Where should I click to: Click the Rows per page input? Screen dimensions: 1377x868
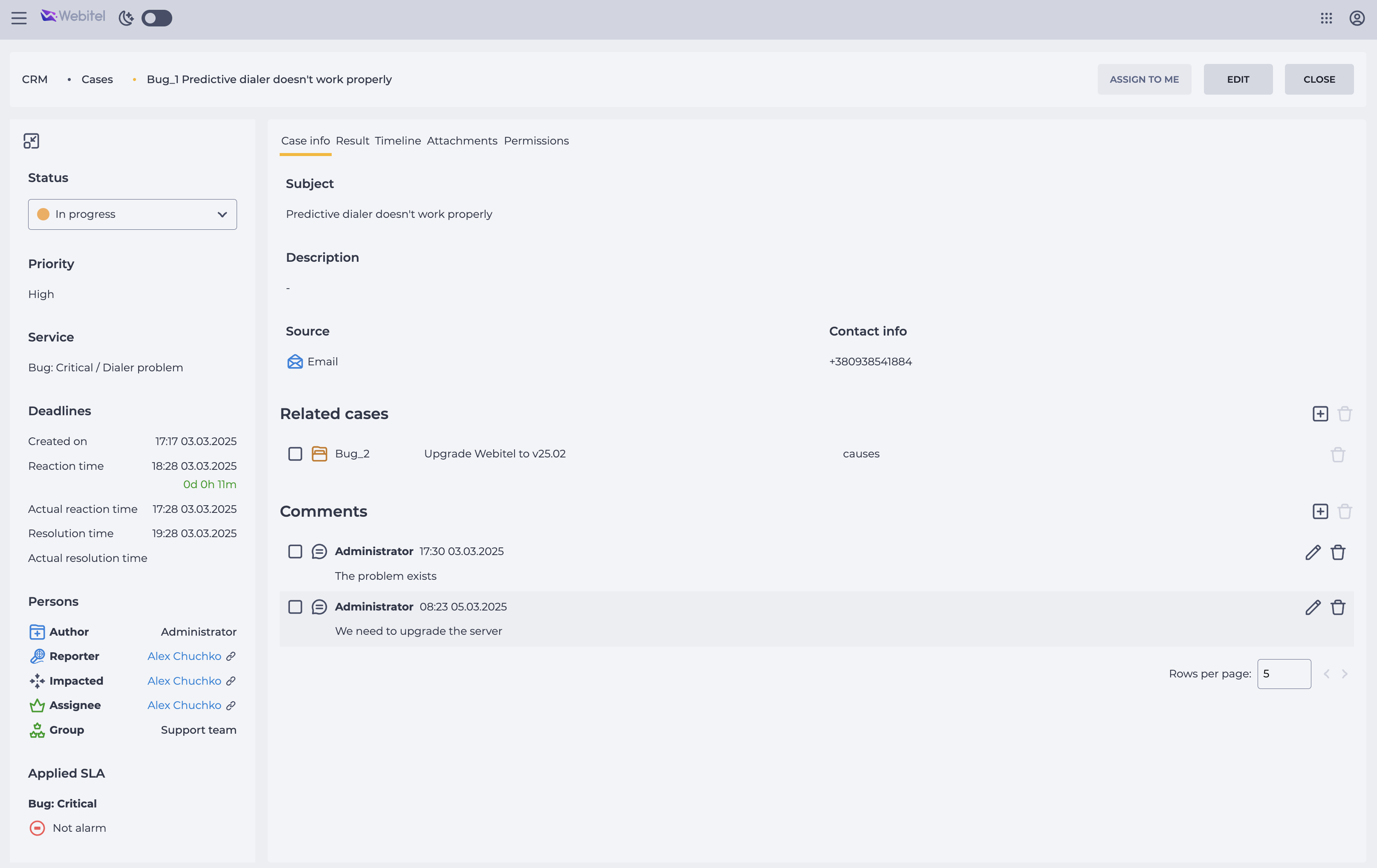tap(1284, 674)
